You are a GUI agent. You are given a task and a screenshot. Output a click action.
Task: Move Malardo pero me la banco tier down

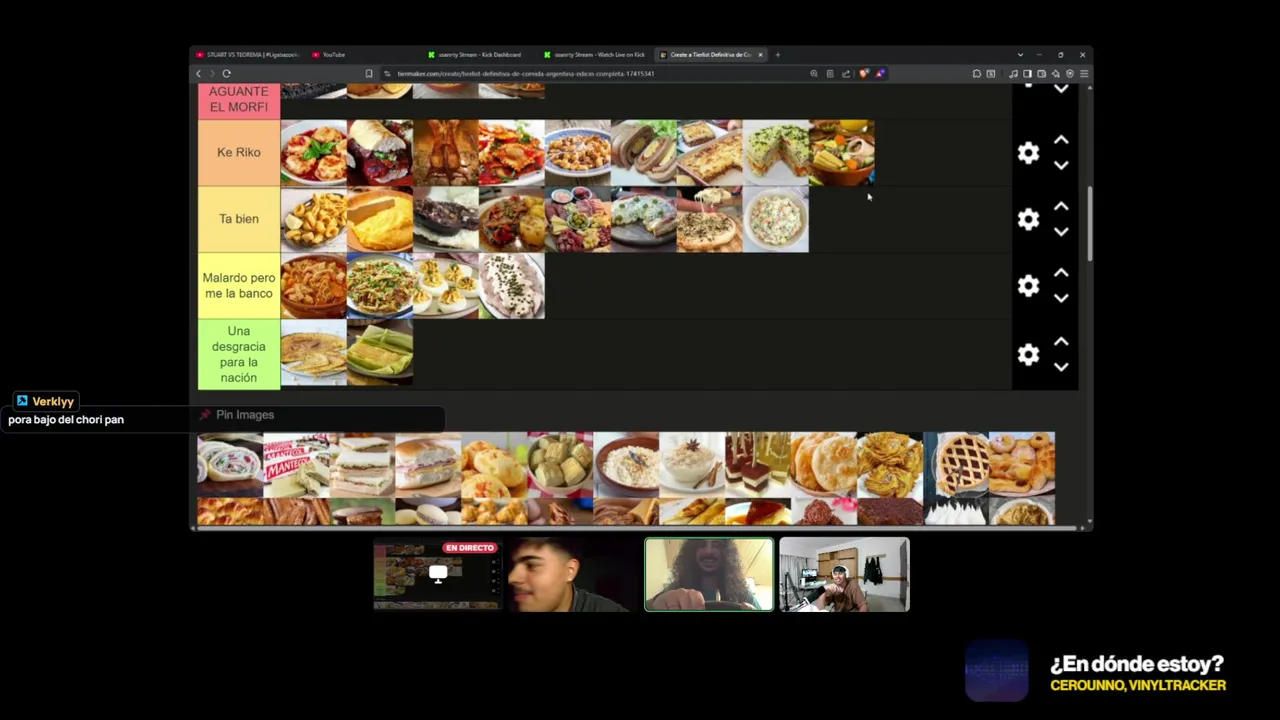(1061, 298)
